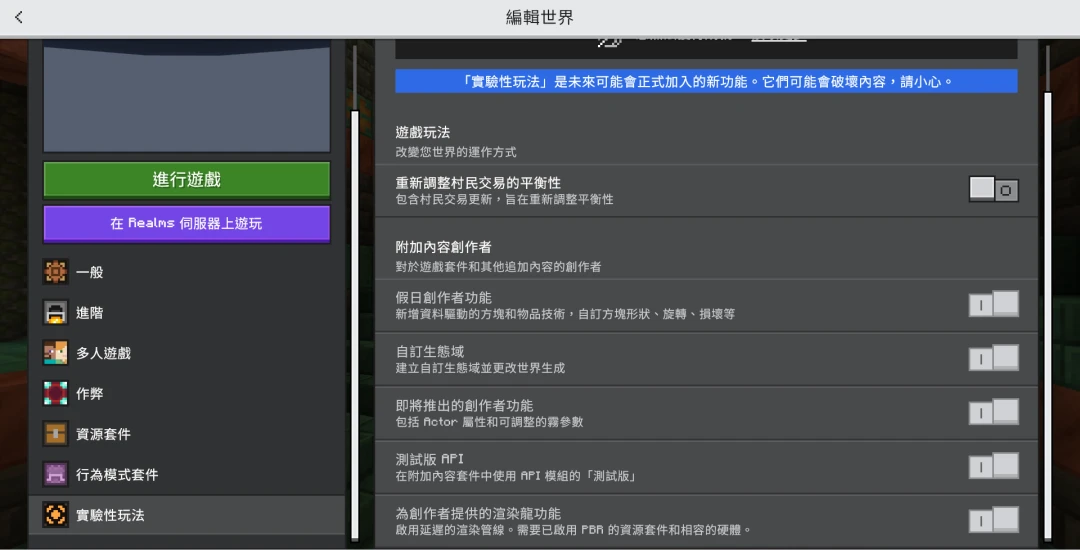Screen dimensions: 1080x550
Task: Click the 實驗性玩法 experiments icon
Action: point(56,515)
